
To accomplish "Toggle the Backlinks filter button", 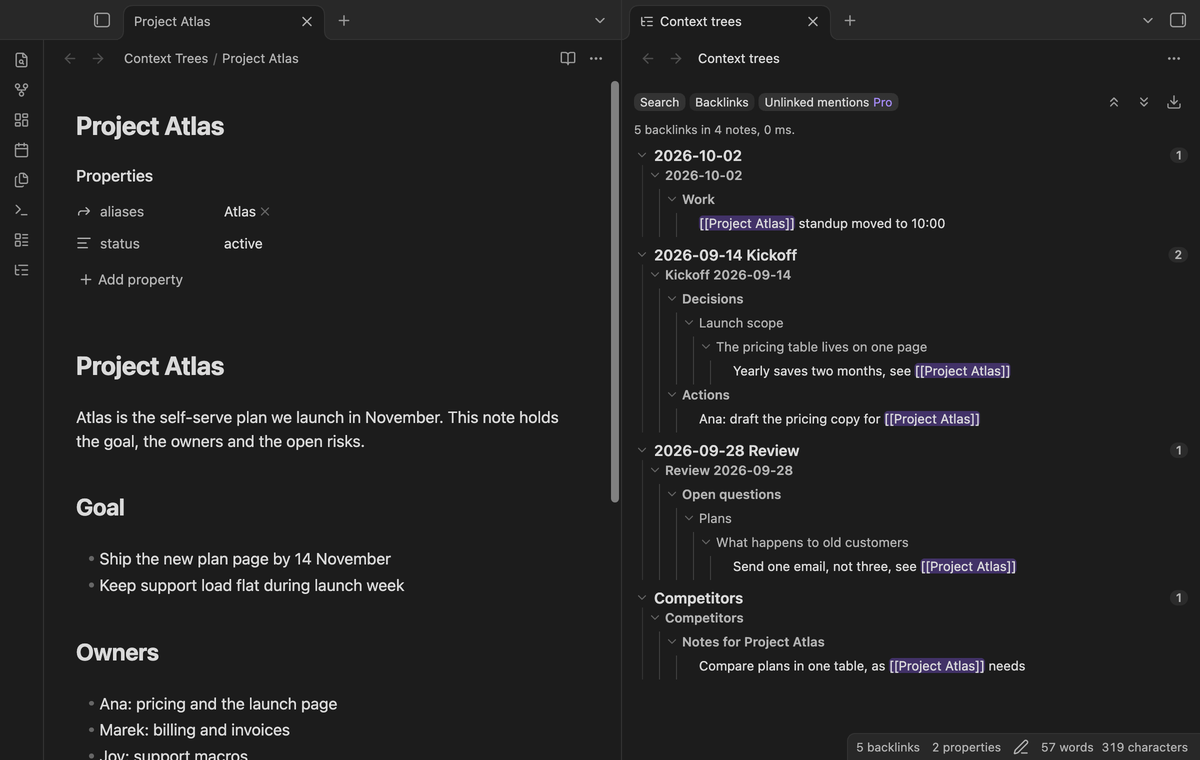I will [x=722, y=102].
